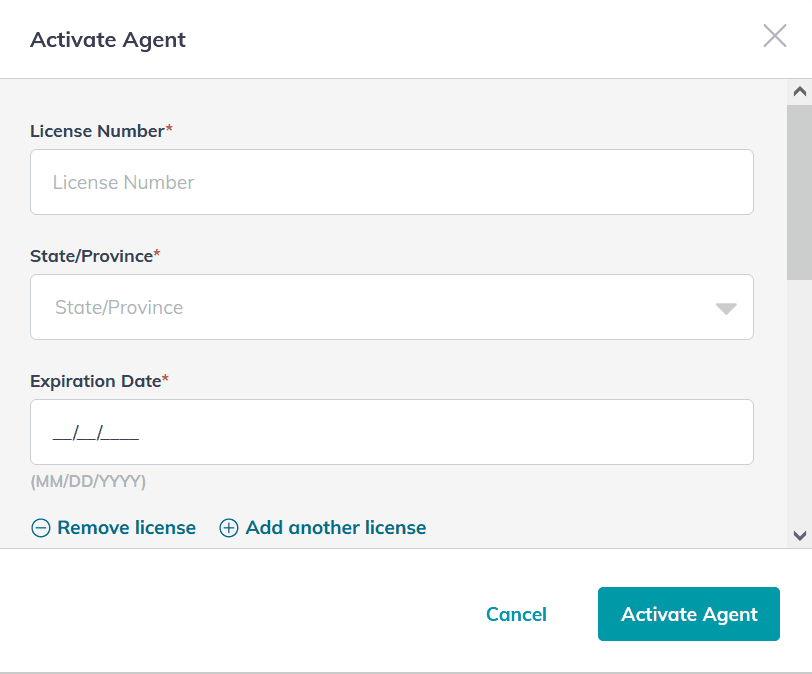
Task: Click the Activate Agent dialog title
Action: pos(107,40)
